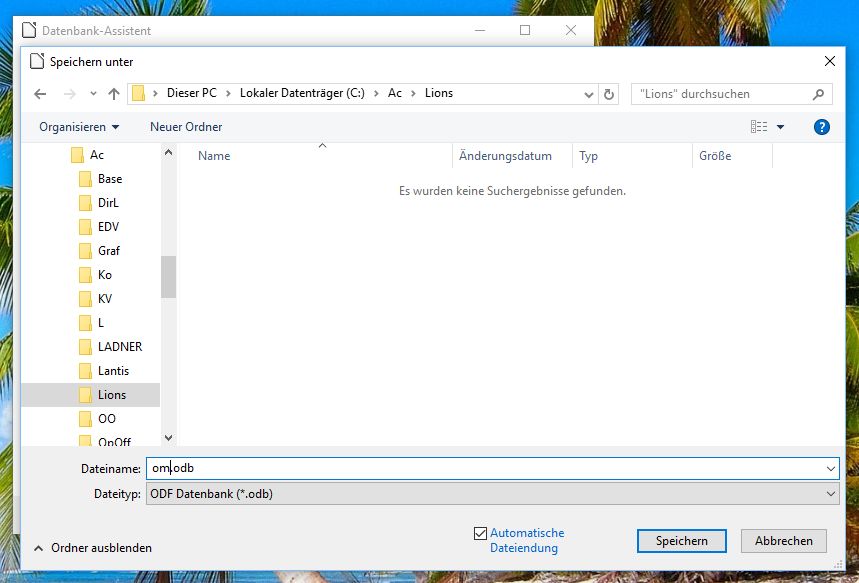Select the OO folder
Image resolution: width=859 pixels, height=583 pixels.
coord(98,419)
